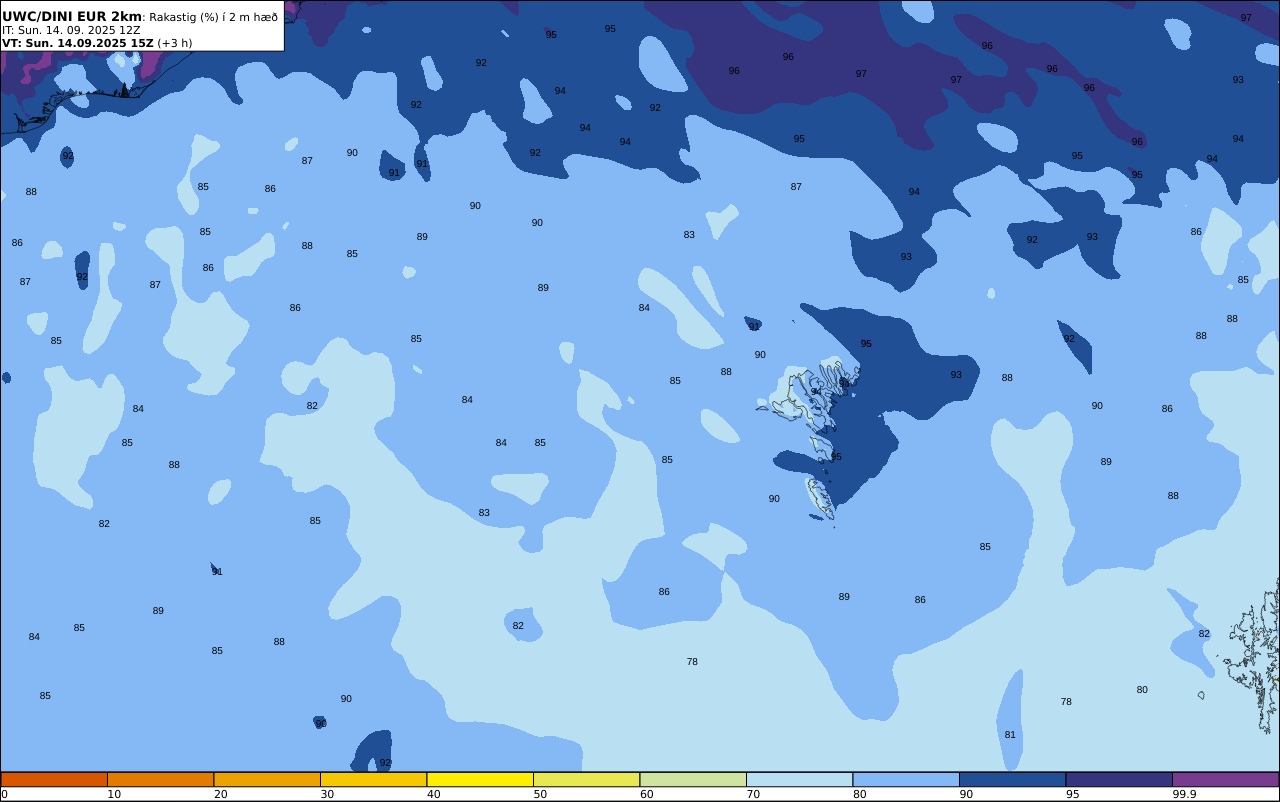The height and width of the screenshot is (802, 1280).
Task: Click the '(+3 h)' forecast offset text
Action: pos(175,43)
